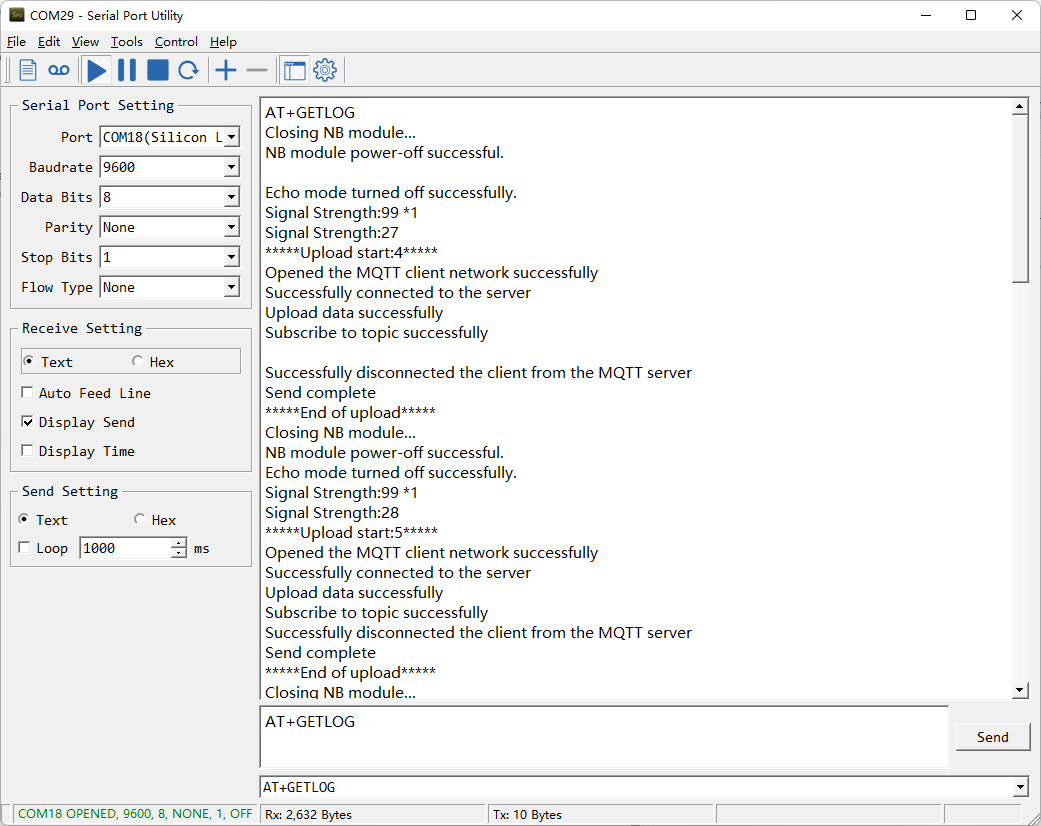This screenshot has width=1041, height=826.
Task: Click the Stop toolbar button
Action: (x=157, y=70)
